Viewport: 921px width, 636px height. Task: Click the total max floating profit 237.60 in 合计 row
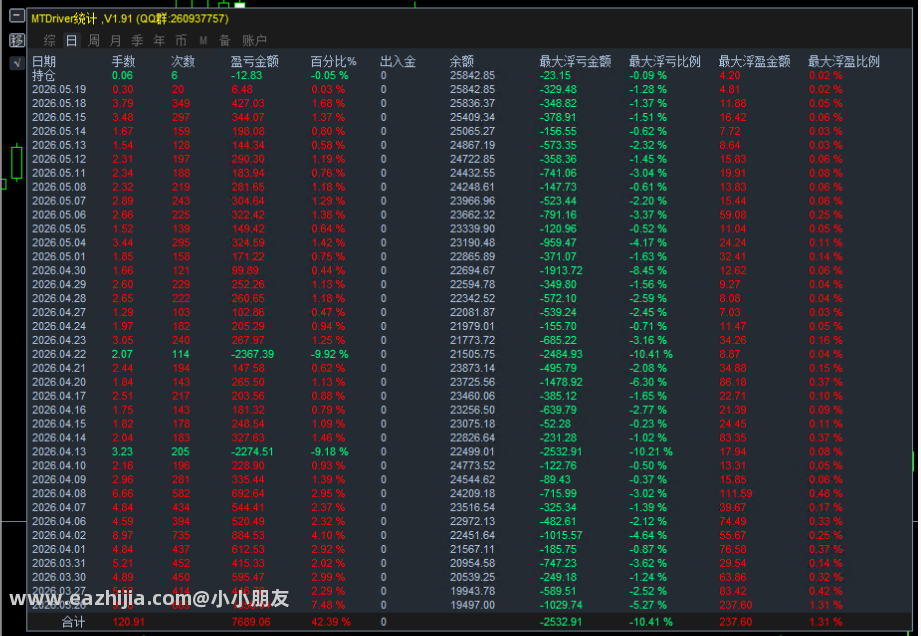[735, 622]
